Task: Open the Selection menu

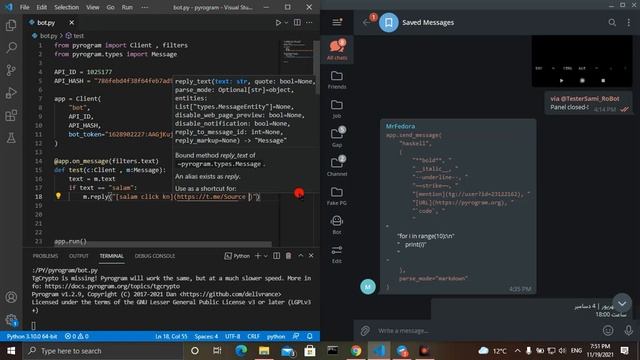Action: [67, 7]
